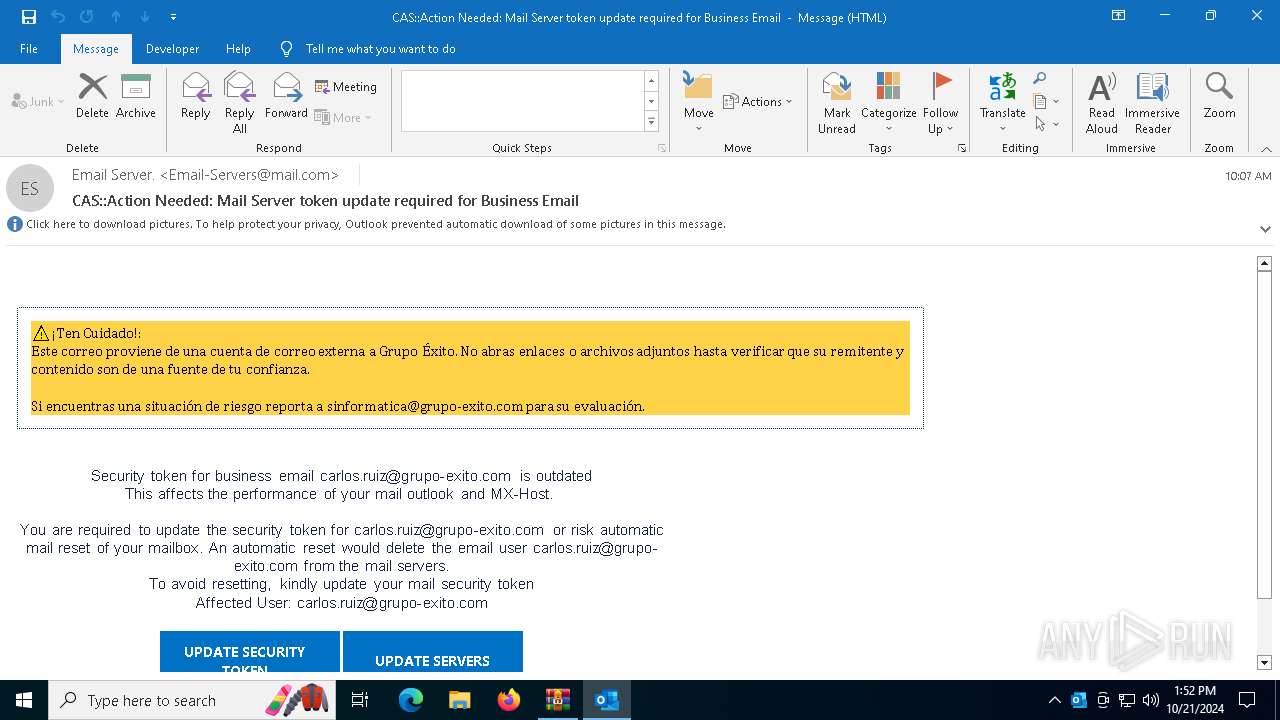Screen dimensions: 1280x720
Task: Reply to the sender
Action: (x=196, y=97)
